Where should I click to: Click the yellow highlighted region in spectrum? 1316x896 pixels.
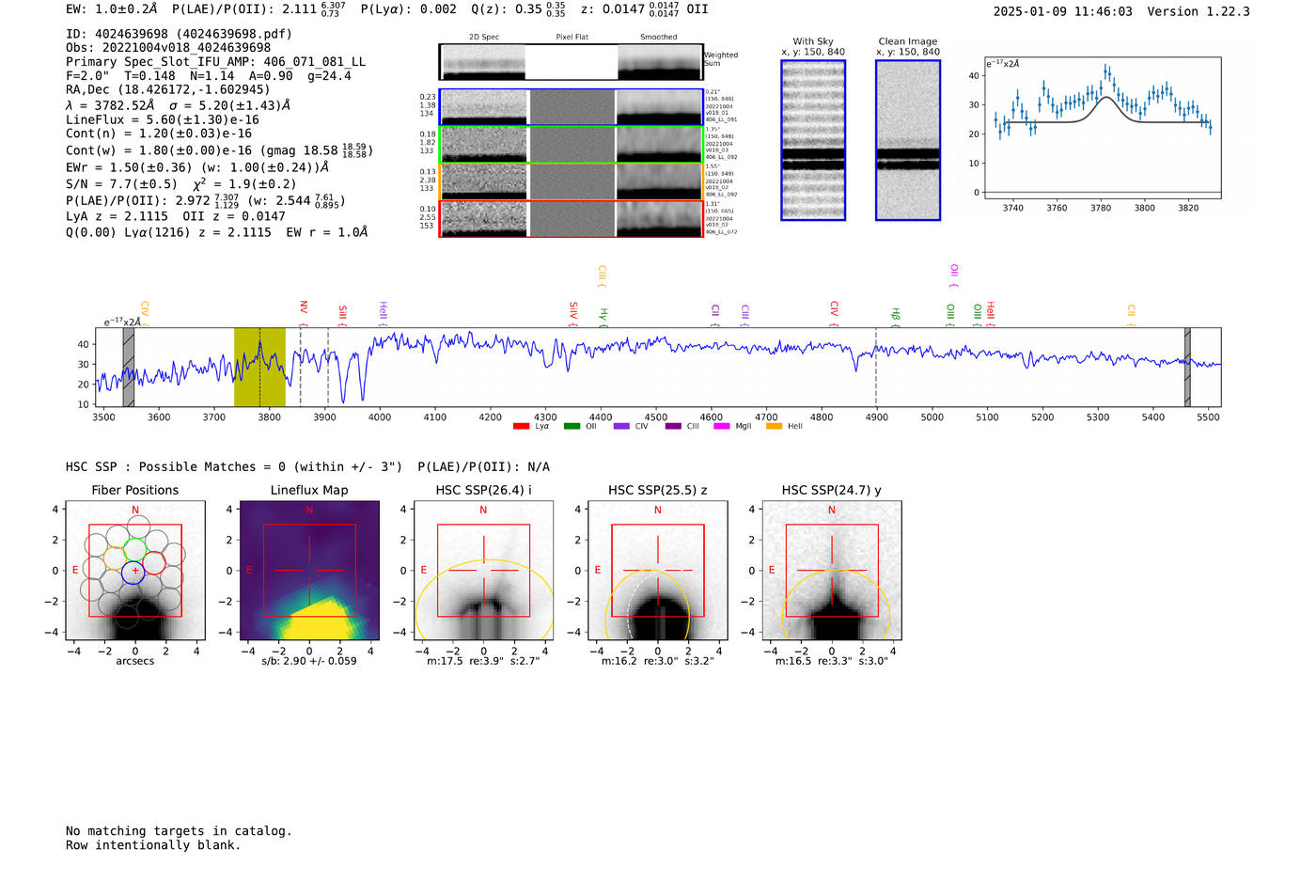tap(259, 367)
